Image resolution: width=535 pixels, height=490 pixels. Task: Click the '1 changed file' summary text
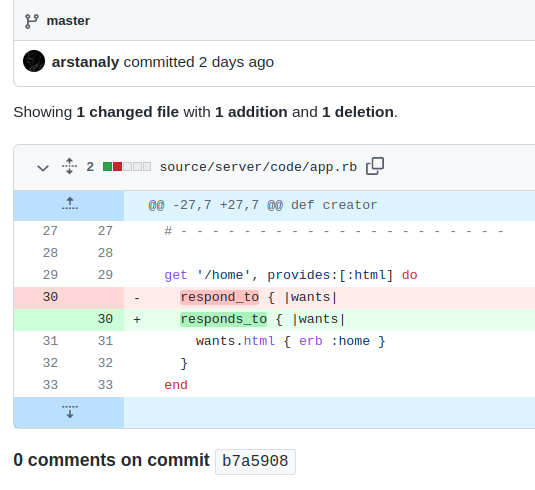click(128, 112)
